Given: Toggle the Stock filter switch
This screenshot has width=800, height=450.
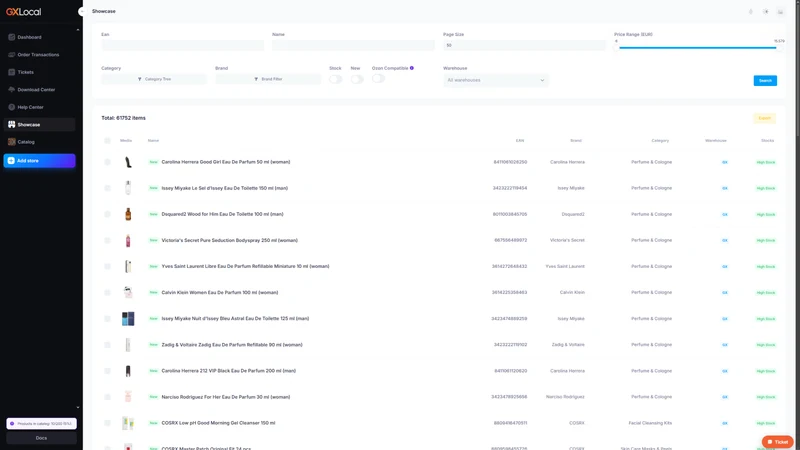Looking at the screenshot, I should pyautogui.click(x=336, y=79).
